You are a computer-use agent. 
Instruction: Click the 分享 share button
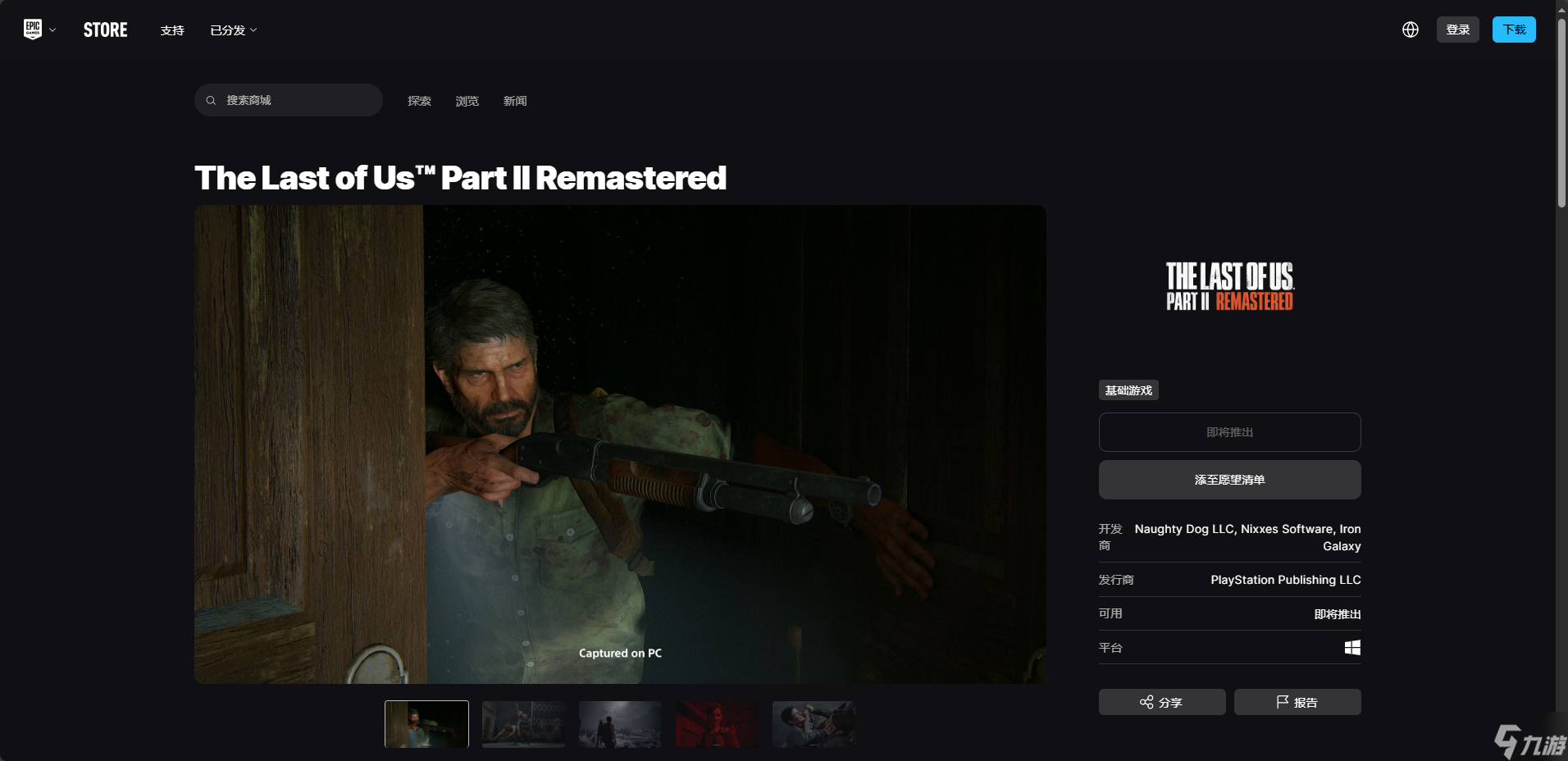1162,702
